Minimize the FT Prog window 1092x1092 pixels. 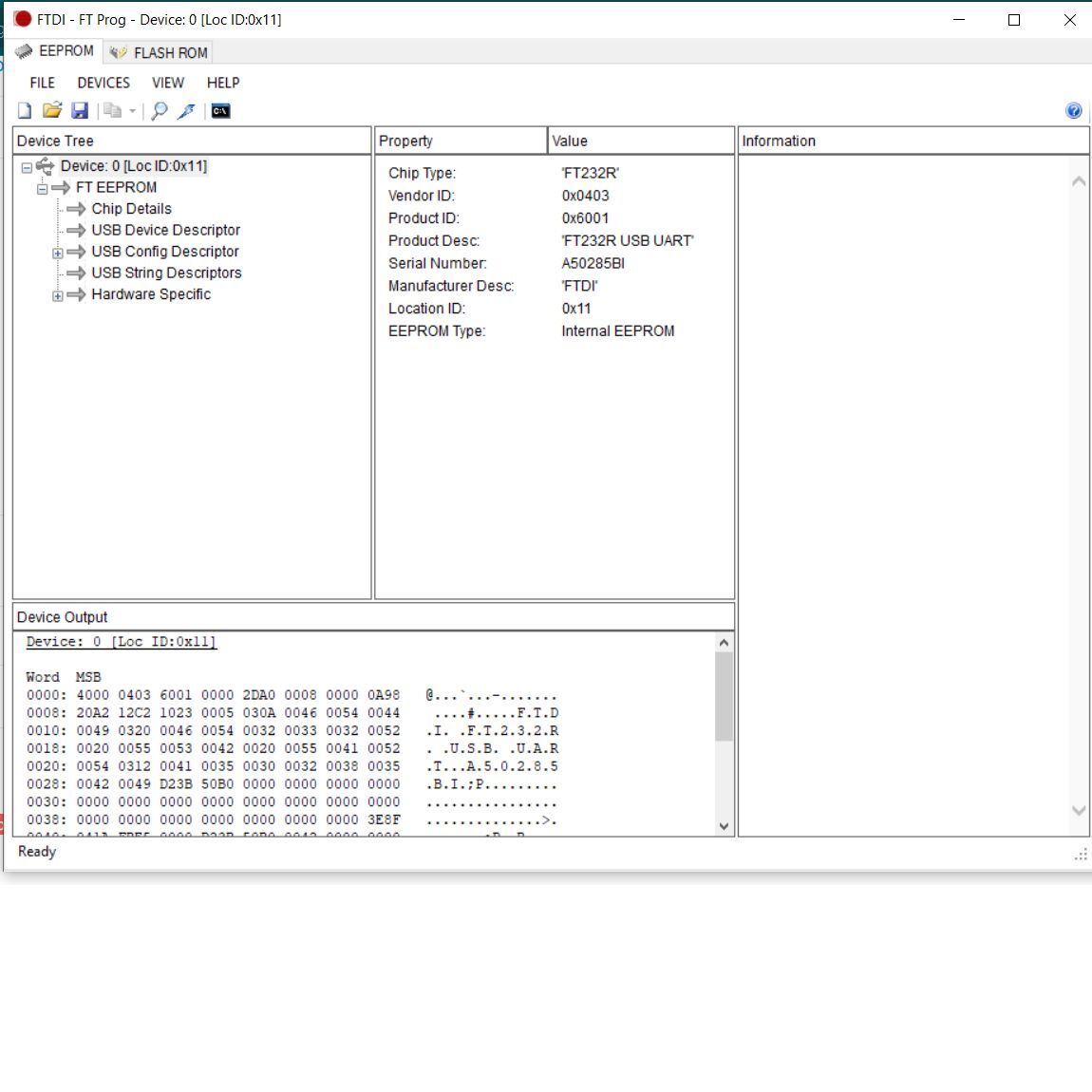coord(959,20)
